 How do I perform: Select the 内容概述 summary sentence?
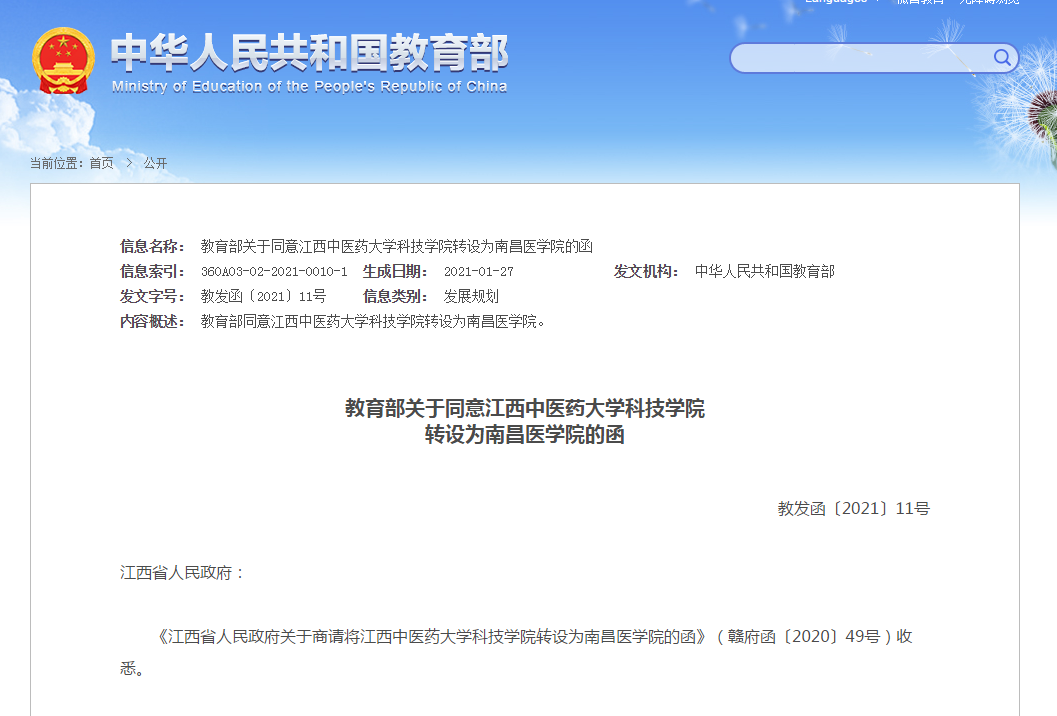373,322
